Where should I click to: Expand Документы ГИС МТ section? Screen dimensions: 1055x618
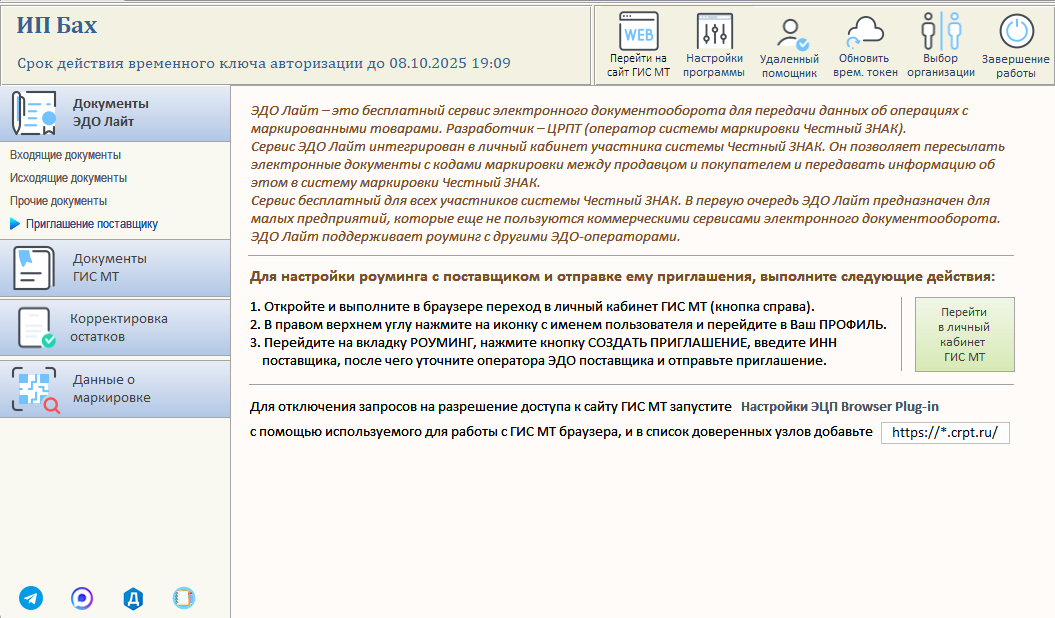pos(115,268)
